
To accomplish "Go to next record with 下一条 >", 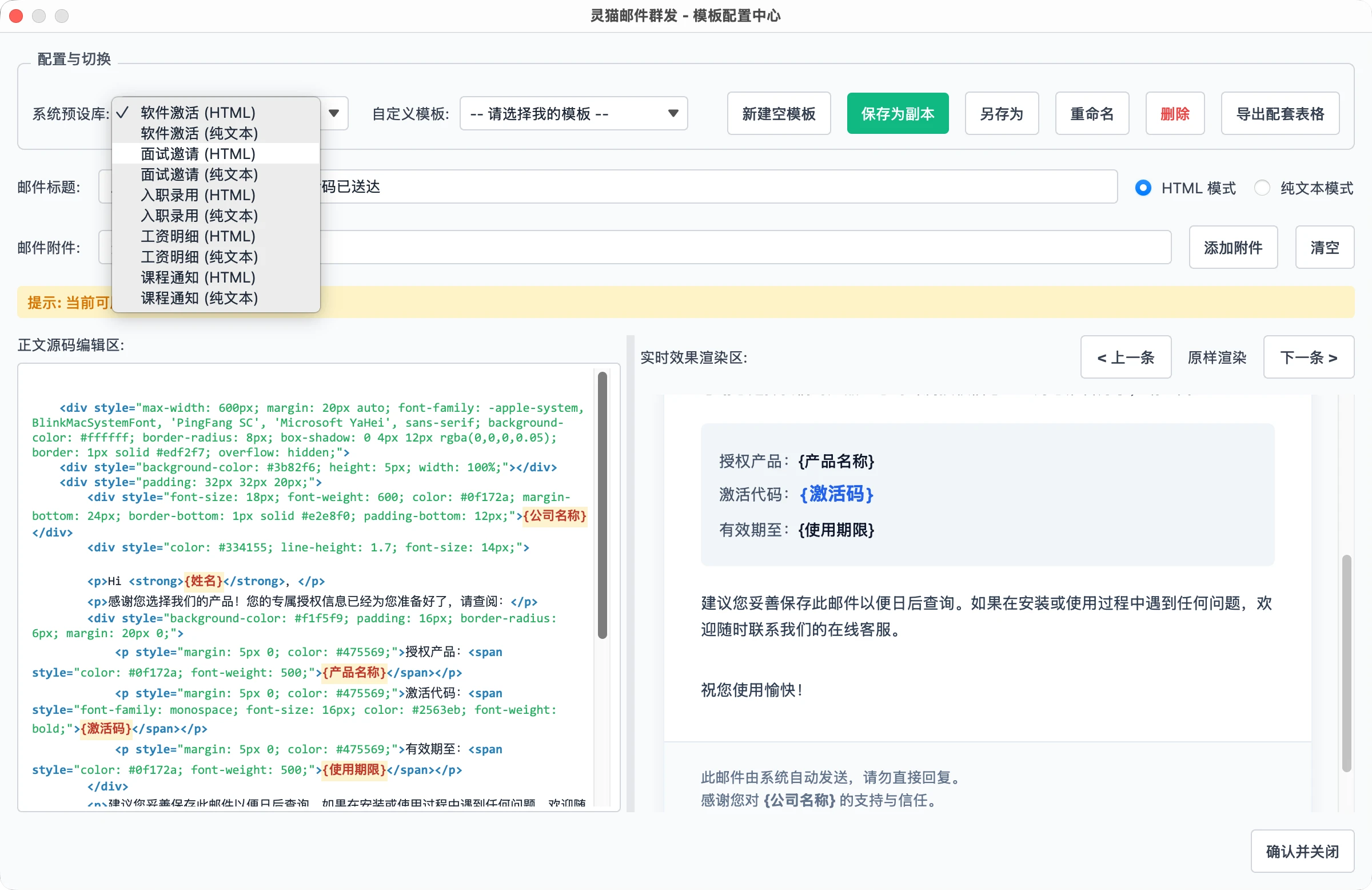I will pos(1309,357).
